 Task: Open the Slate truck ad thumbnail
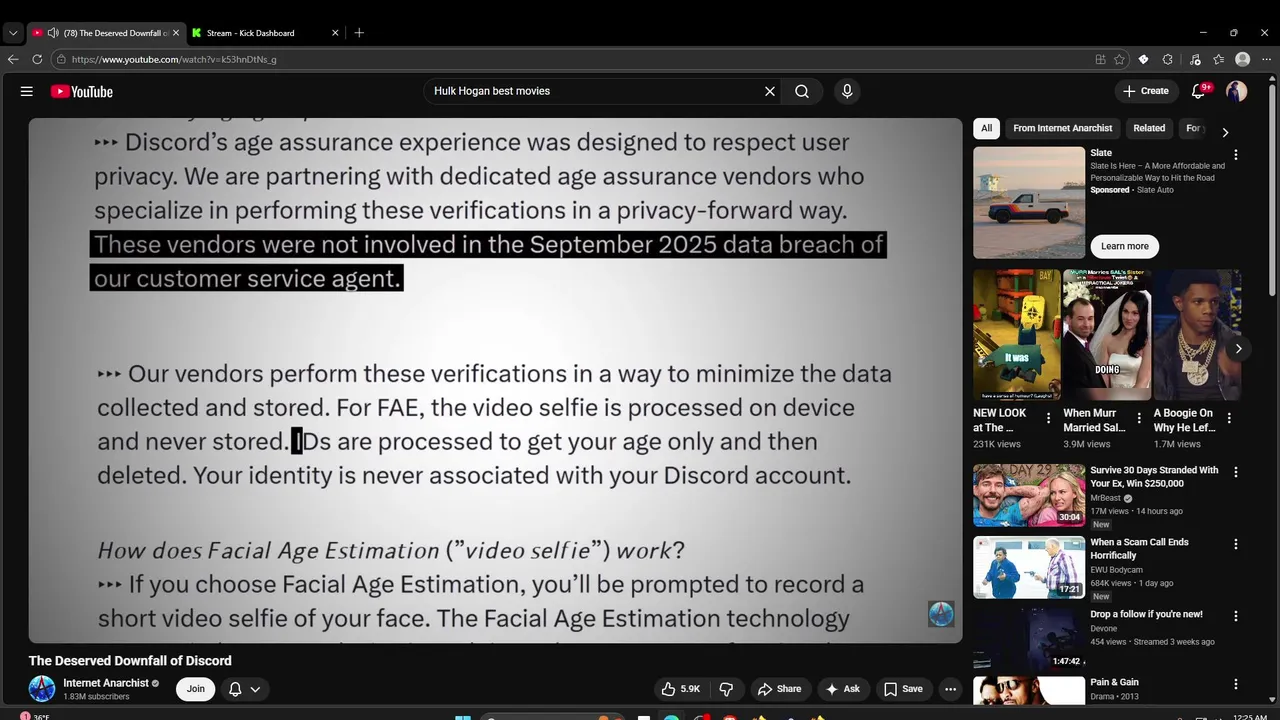1029,202
